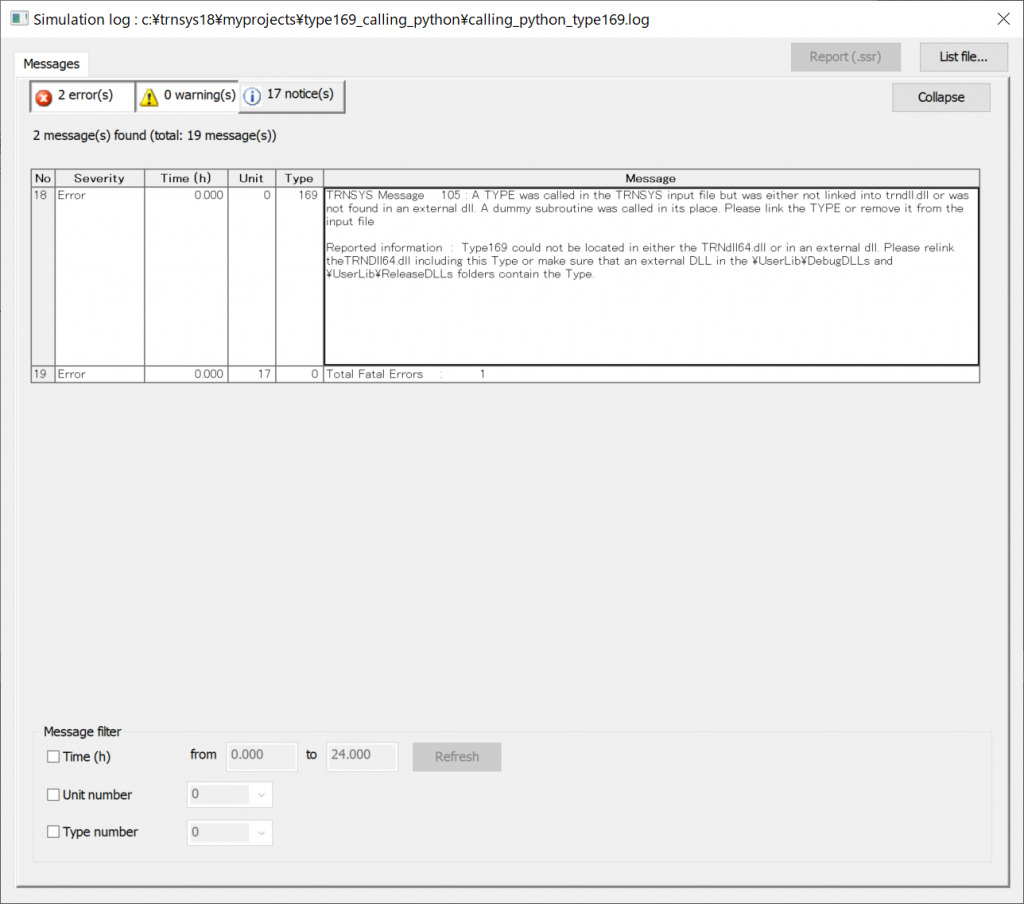Show the 0 warning(s) messages

[187, 96]
